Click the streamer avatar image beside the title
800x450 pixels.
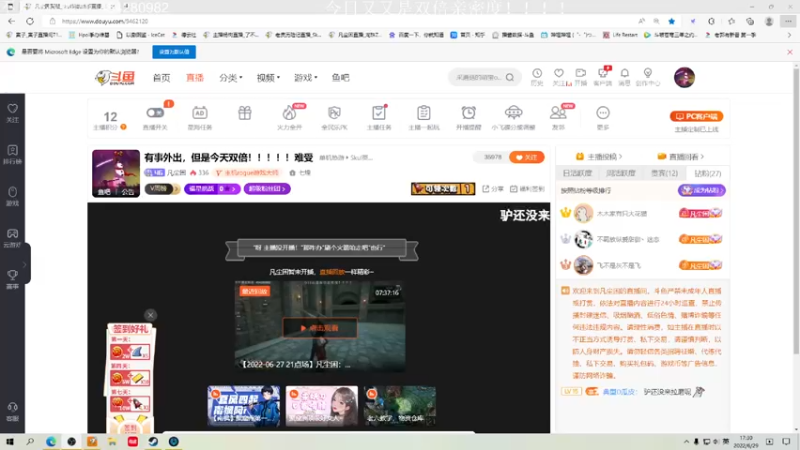tap(116, 173)
